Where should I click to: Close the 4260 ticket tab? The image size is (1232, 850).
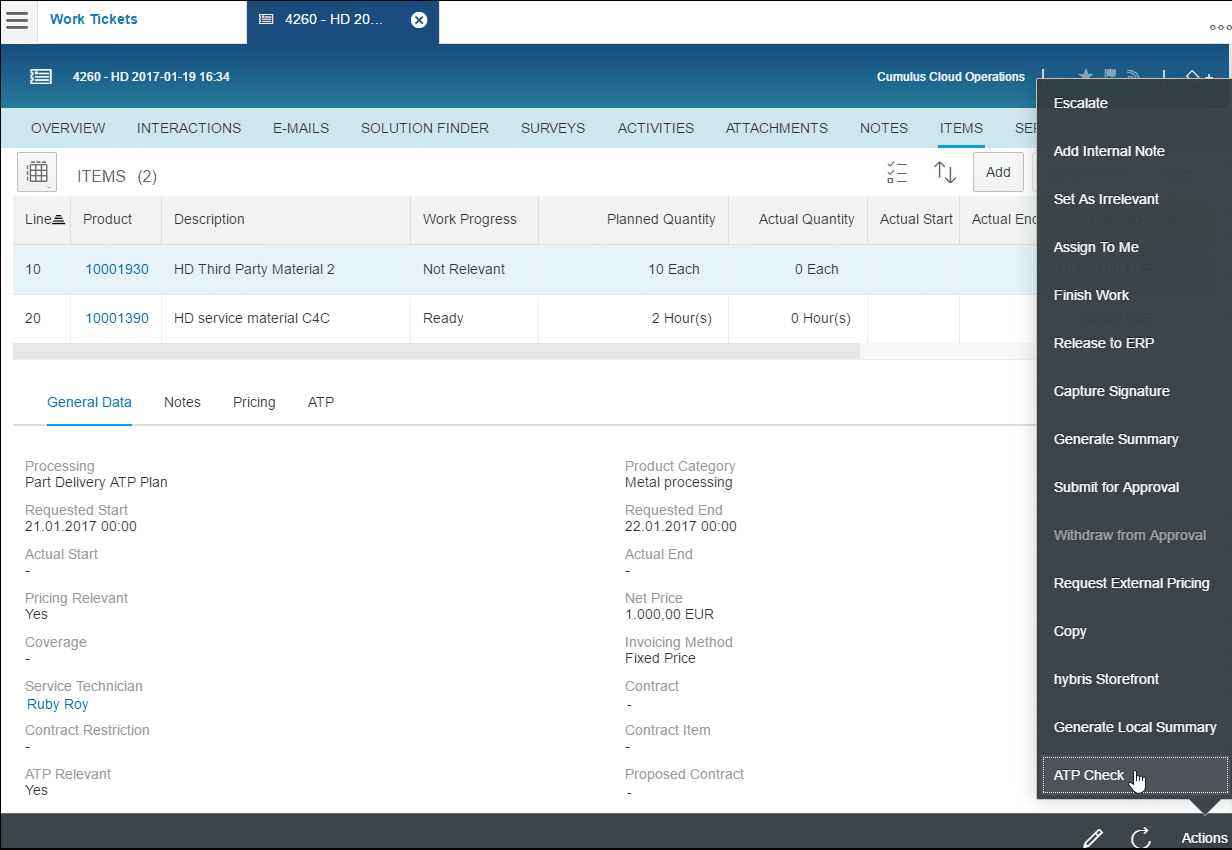[419, 20]
